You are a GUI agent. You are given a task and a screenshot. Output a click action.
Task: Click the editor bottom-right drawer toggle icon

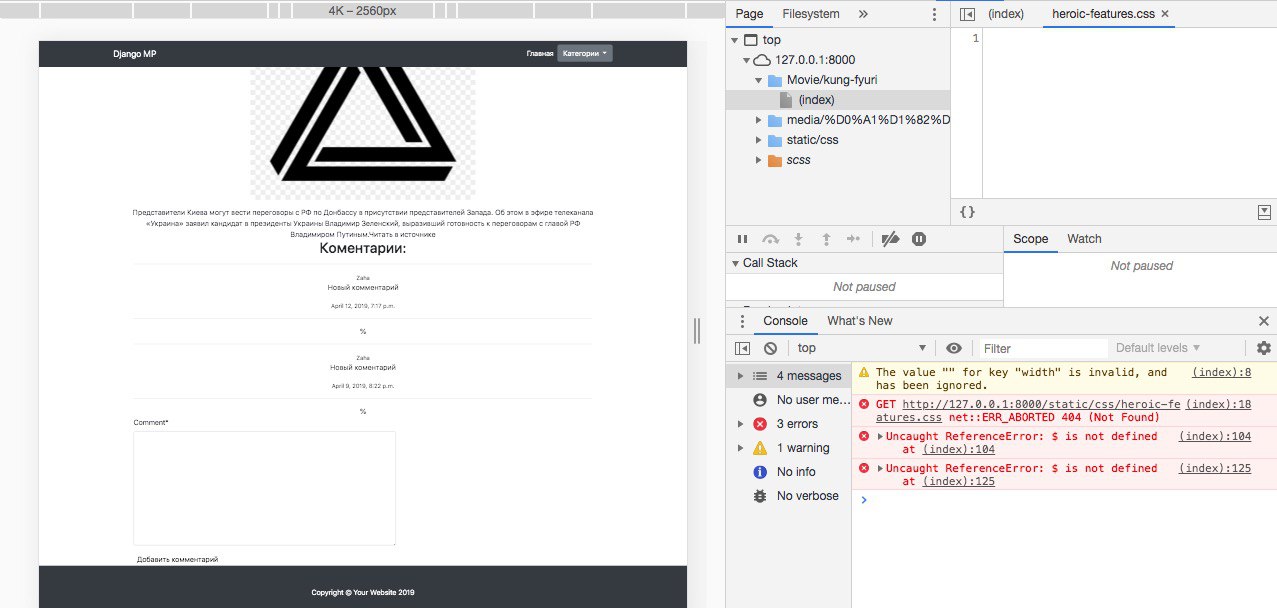(x=1264, y=212)
